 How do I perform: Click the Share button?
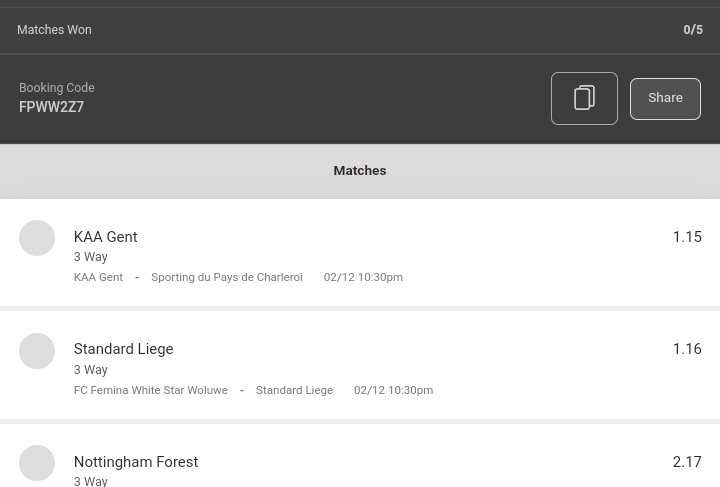click(665, 99)
